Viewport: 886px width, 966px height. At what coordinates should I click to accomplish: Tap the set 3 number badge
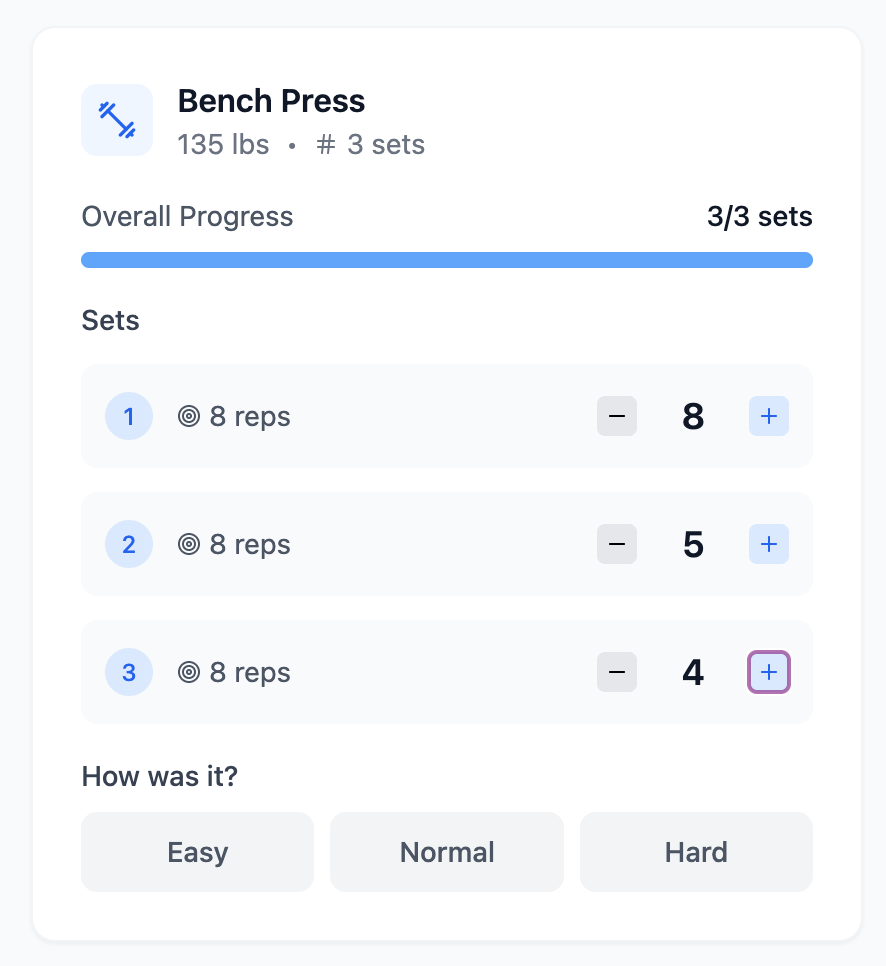[129, 672]
